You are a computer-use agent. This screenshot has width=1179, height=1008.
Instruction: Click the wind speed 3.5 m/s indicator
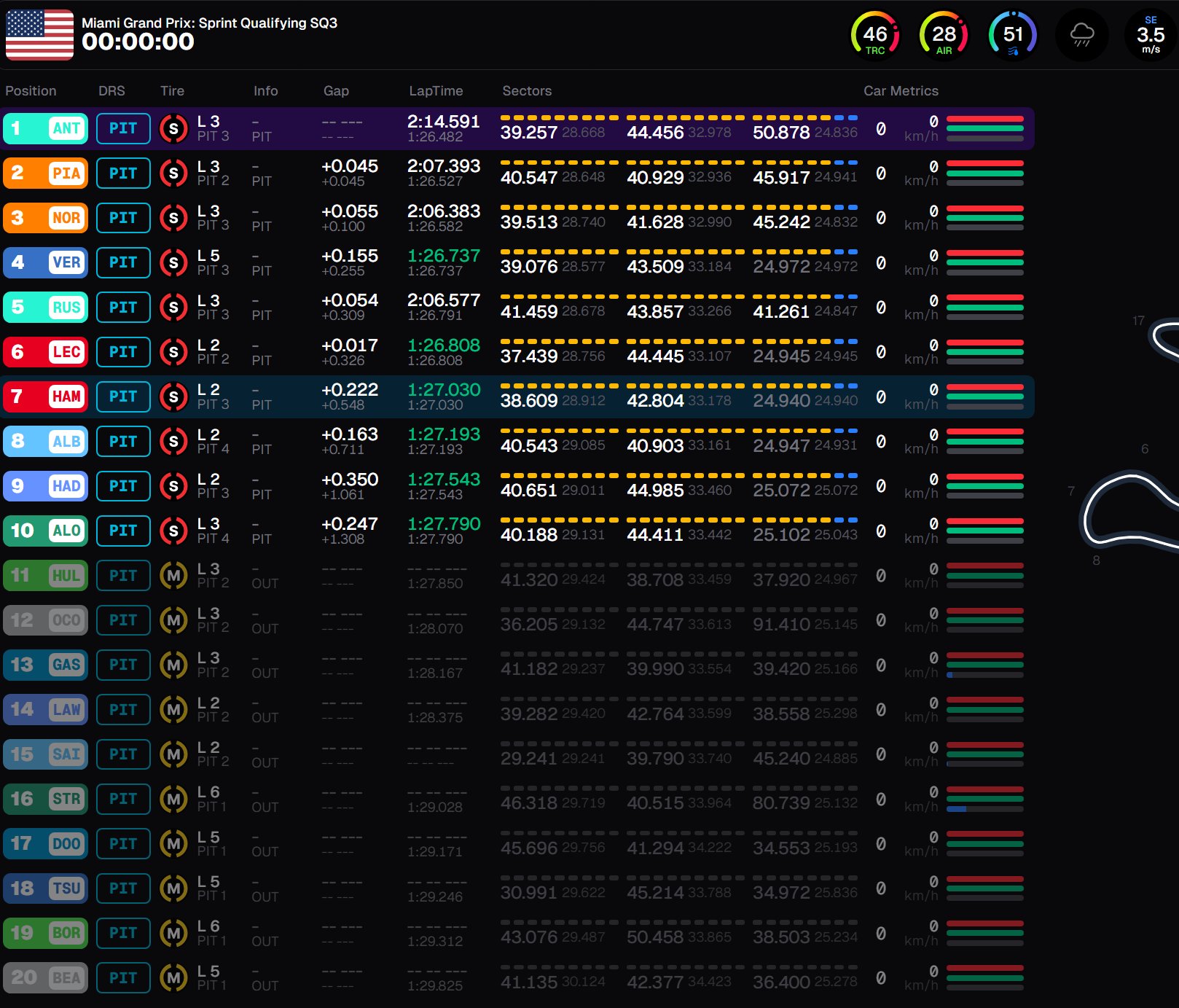(1151, 34)
